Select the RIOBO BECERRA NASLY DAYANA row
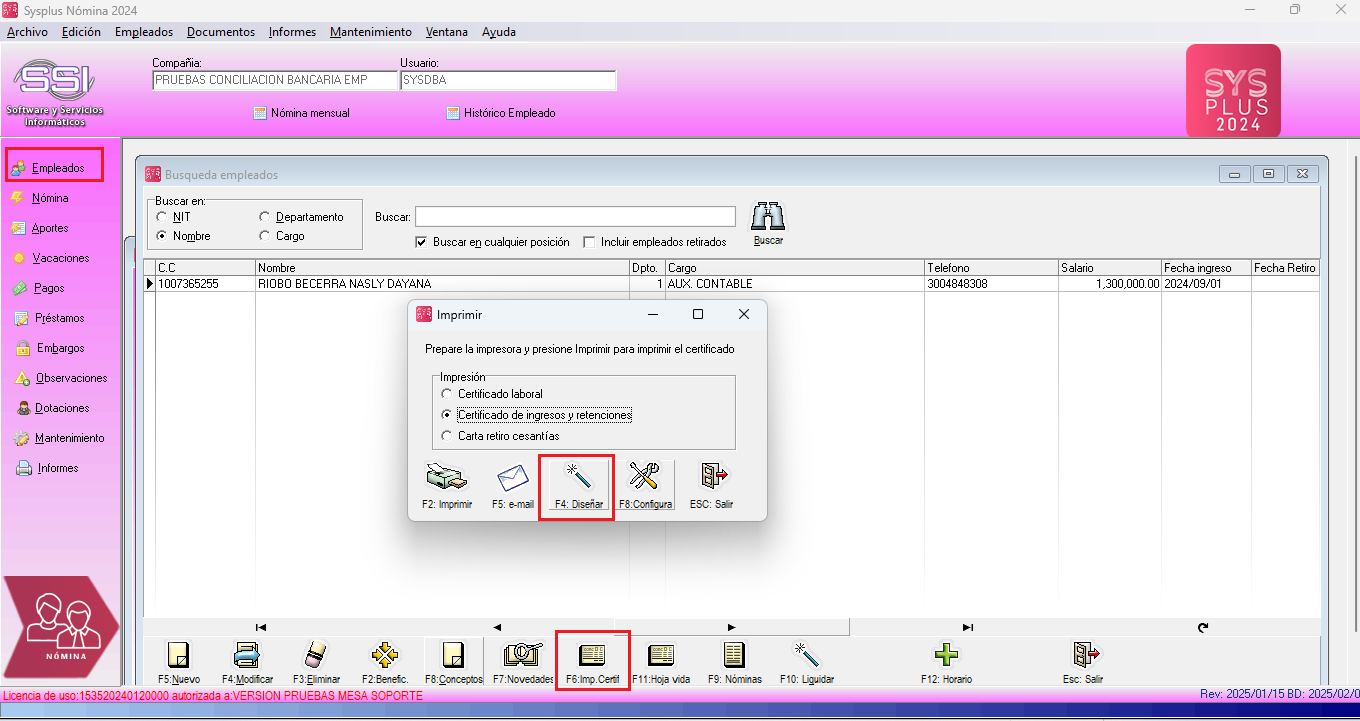This screenshot has height=721, width=1360. 732,284
